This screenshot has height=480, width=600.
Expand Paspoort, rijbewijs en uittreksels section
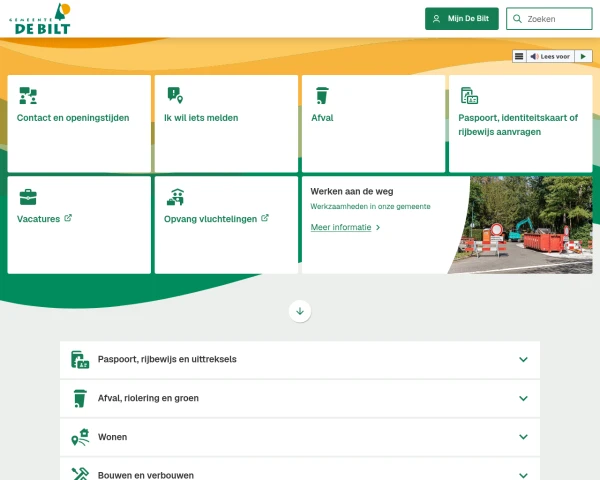(300, 360)
